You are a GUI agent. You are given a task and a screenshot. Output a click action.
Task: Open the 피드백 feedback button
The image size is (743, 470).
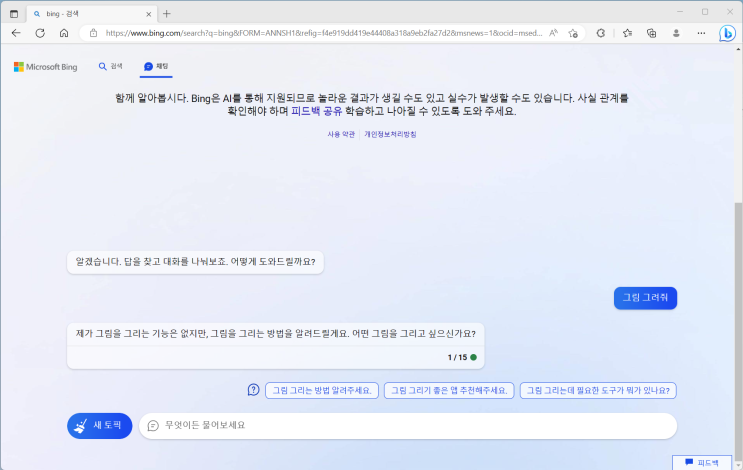(702, 462)
